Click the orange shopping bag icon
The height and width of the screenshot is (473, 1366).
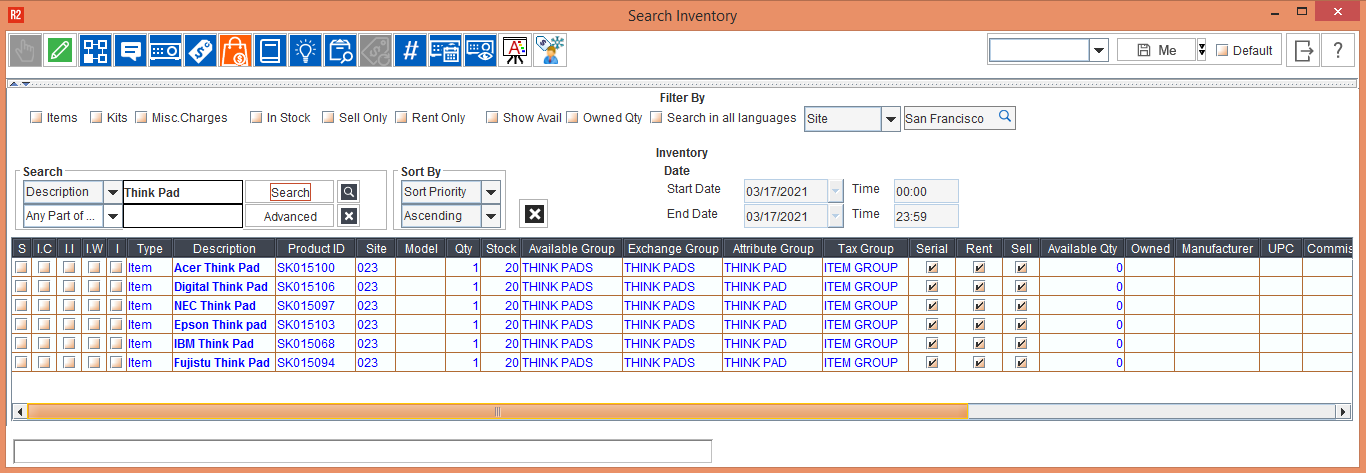coord(235,50)
